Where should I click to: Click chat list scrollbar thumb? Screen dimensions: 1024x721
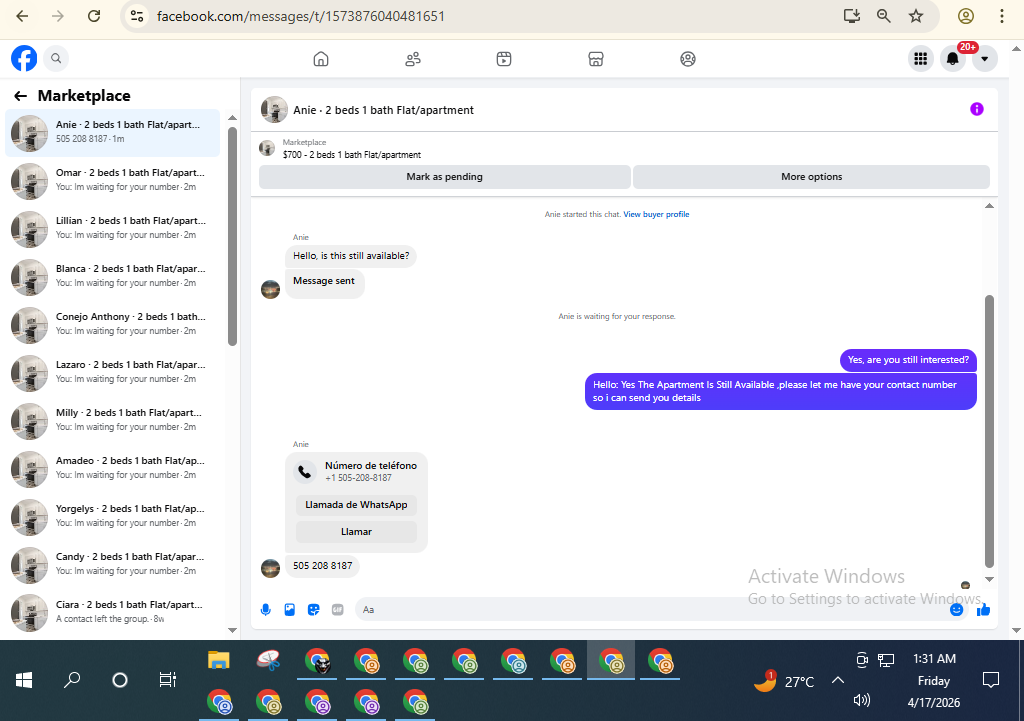pyautogui.click(x=232, y=236)
